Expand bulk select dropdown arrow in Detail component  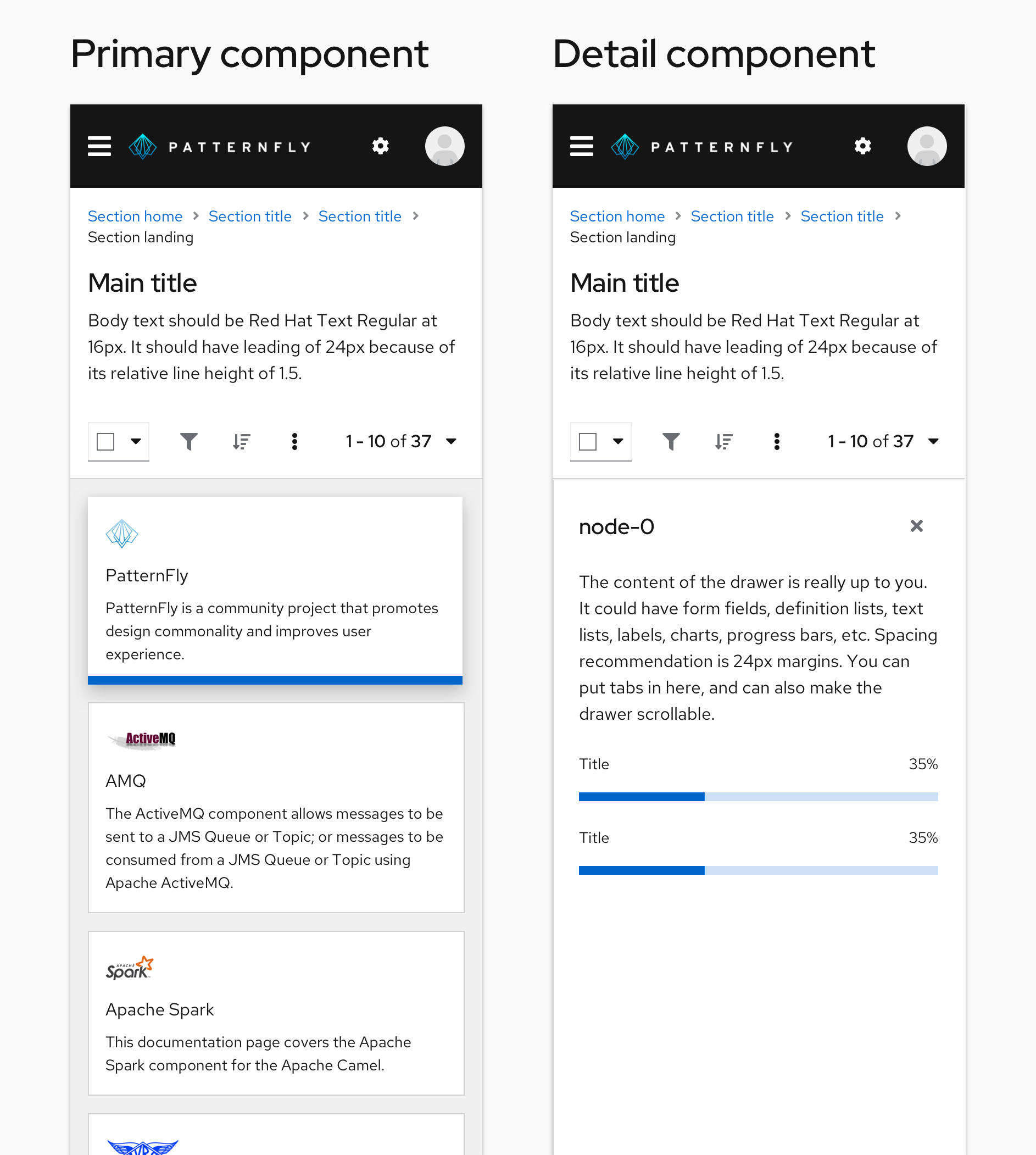click(617, 441)
